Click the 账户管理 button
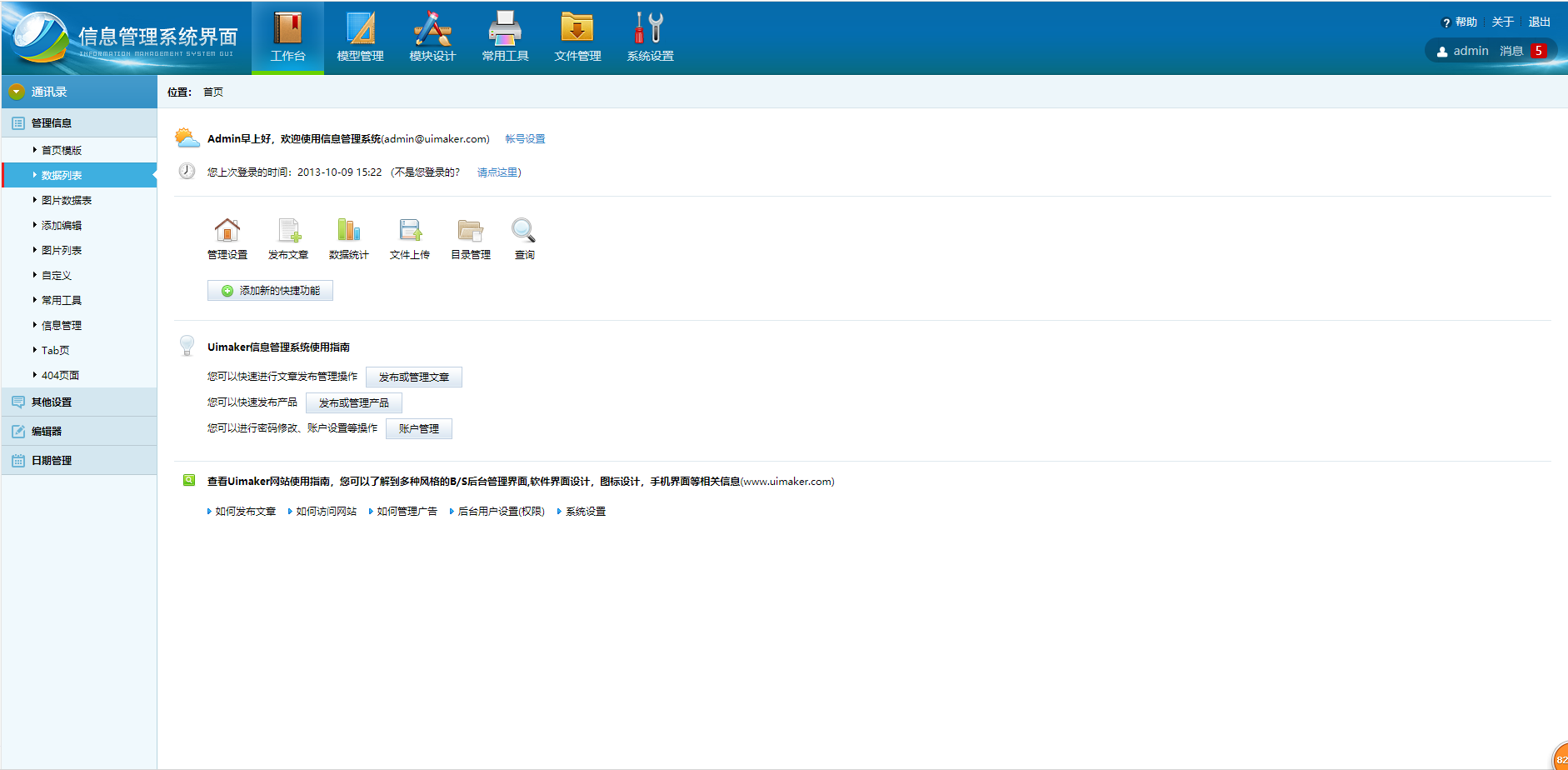This screenshot has width=1568, height=770. tap(419, 429)
